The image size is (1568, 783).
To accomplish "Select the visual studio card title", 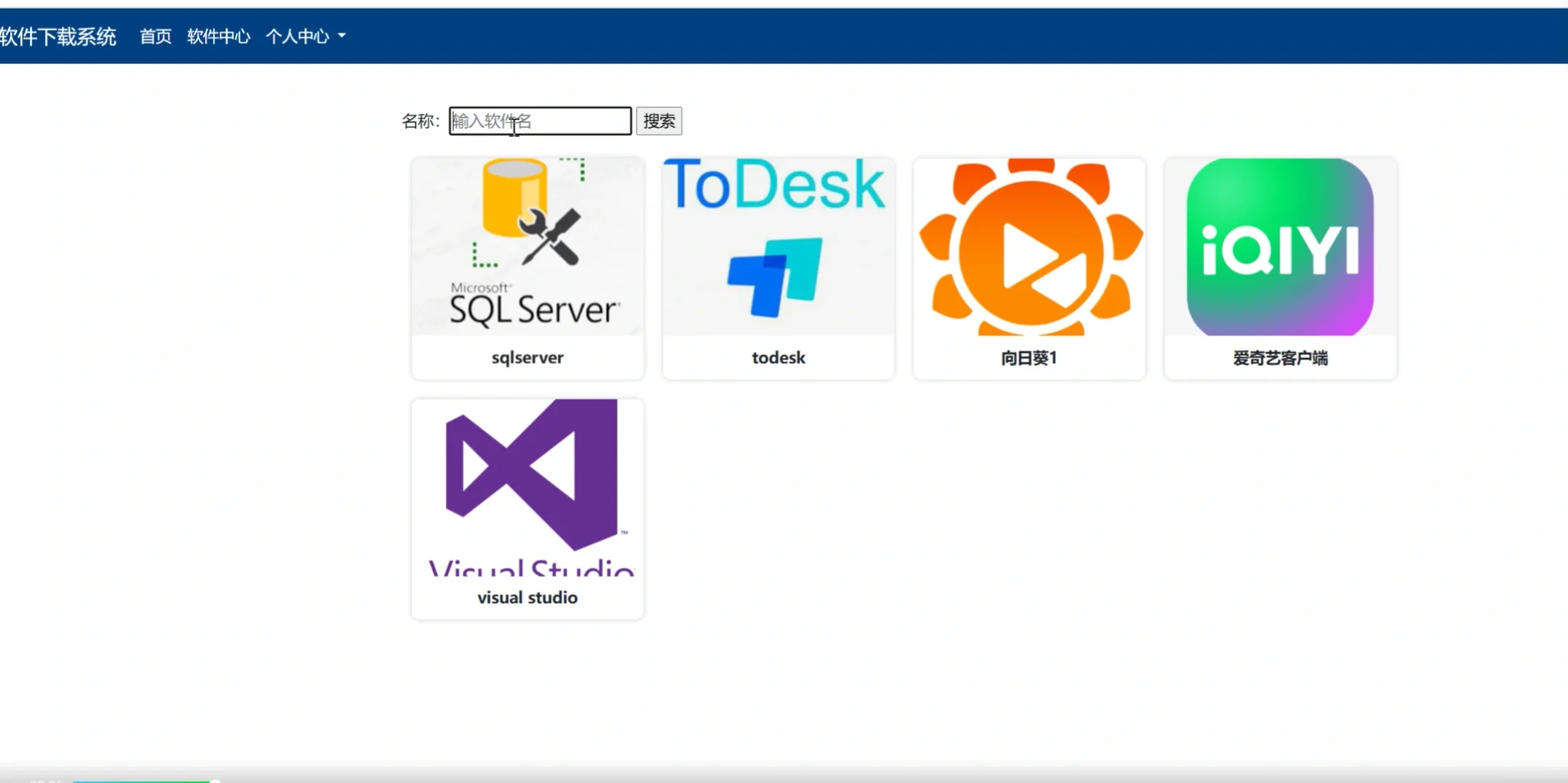I will tap(528, 597).
